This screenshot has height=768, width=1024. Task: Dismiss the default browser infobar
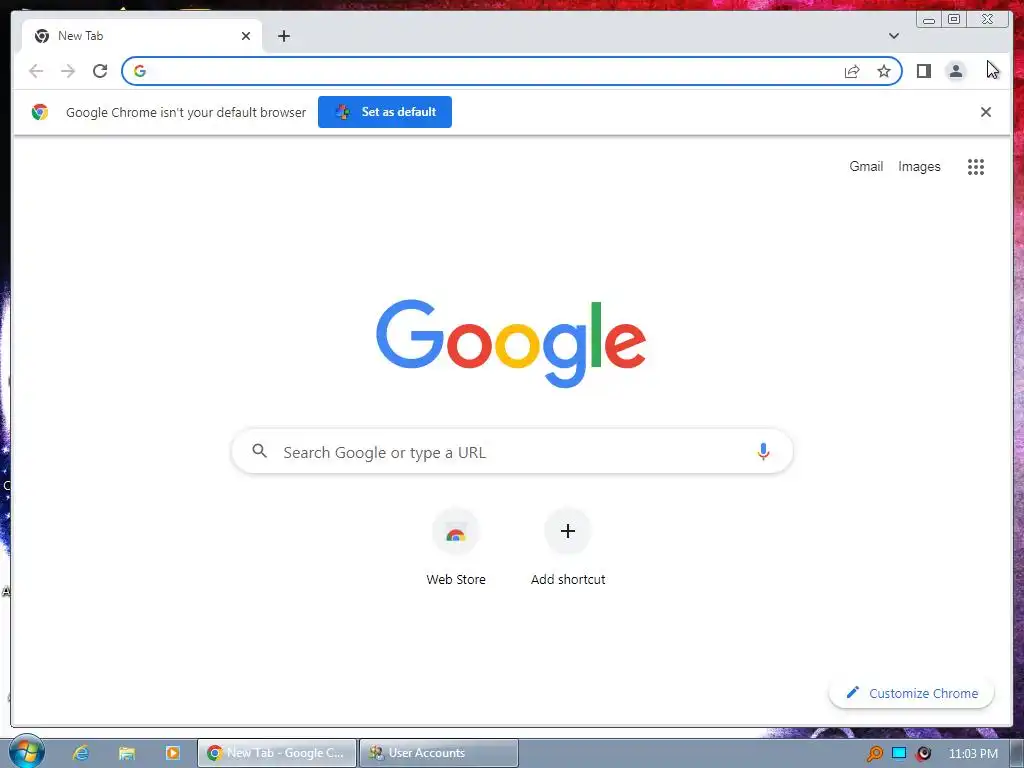(x=985, y=112)
